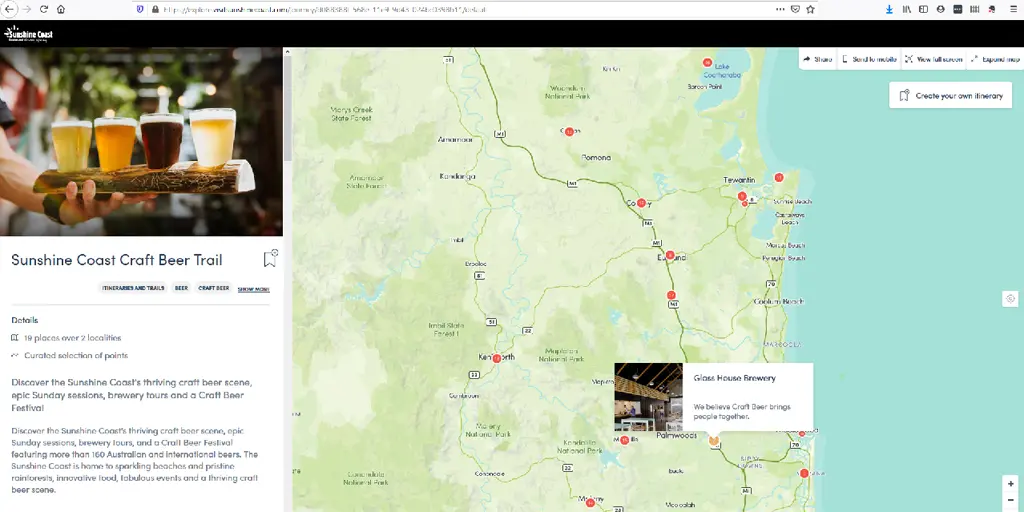Click the red marker at Cooroy
1024x512 pixels.
click(x=641, y=203)
